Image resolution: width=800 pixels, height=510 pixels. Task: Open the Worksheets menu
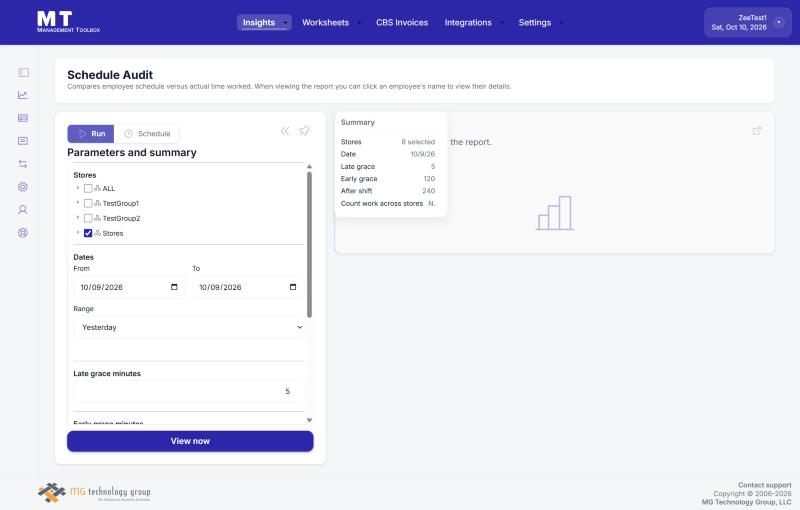pos(331,22)
